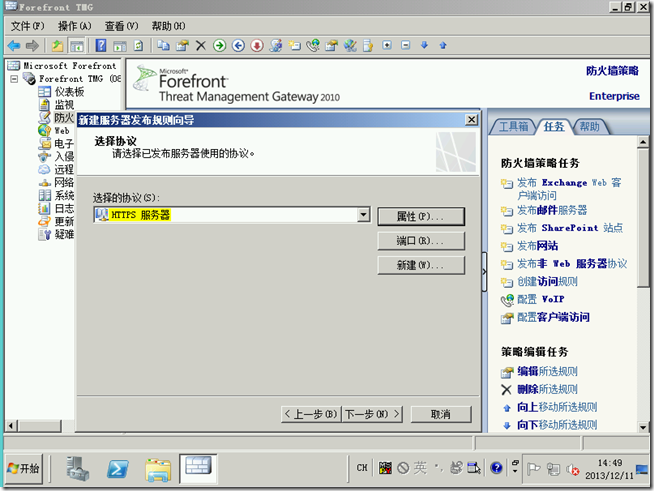Open the 选择的协议 dropdown arrow
This screenshot has width=654, height=491.
point(364,215)
